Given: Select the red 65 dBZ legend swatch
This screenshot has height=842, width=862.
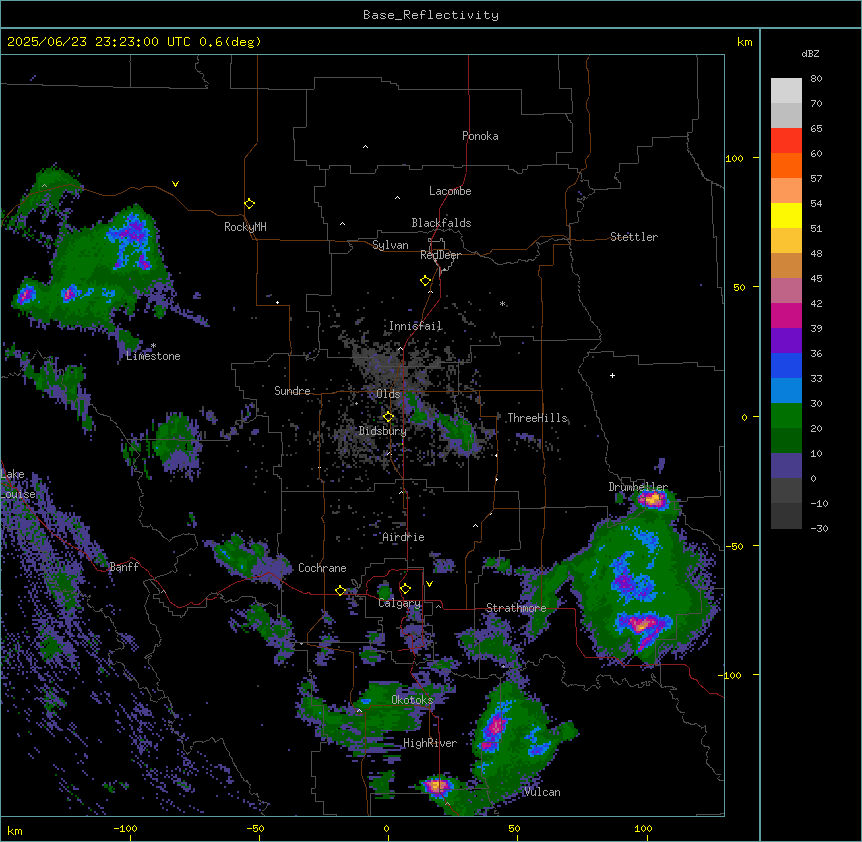Looking at the screenshot, I should (786, 140).
